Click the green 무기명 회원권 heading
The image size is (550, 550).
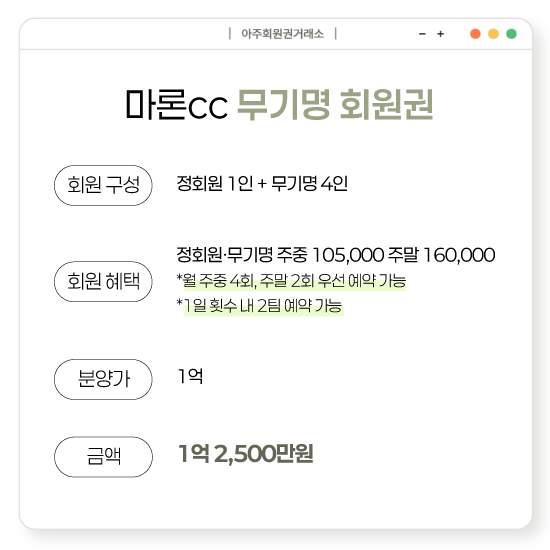click(335, 104)
